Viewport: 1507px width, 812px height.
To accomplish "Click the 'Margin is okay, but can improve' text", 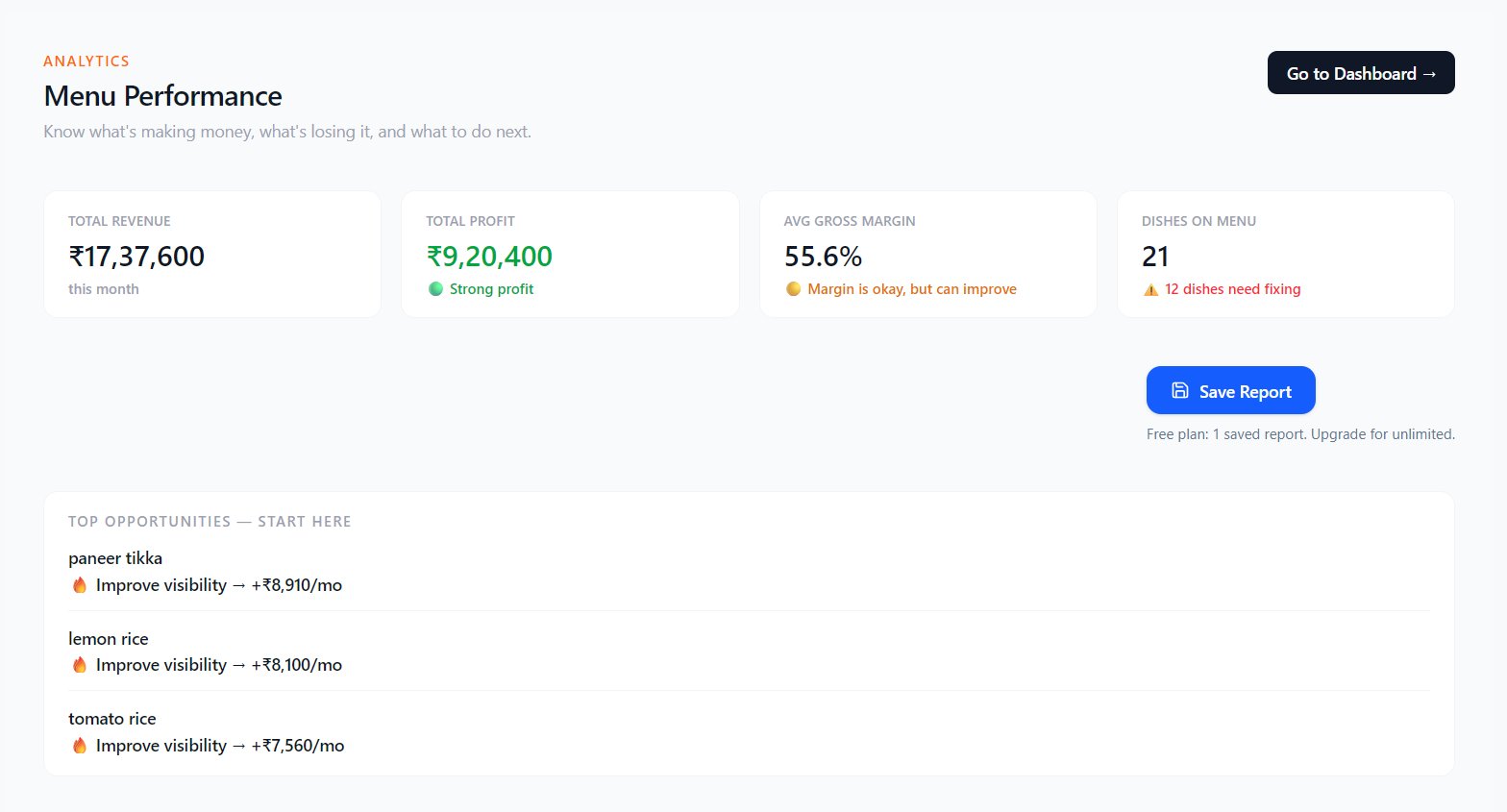I will (912, 289).
